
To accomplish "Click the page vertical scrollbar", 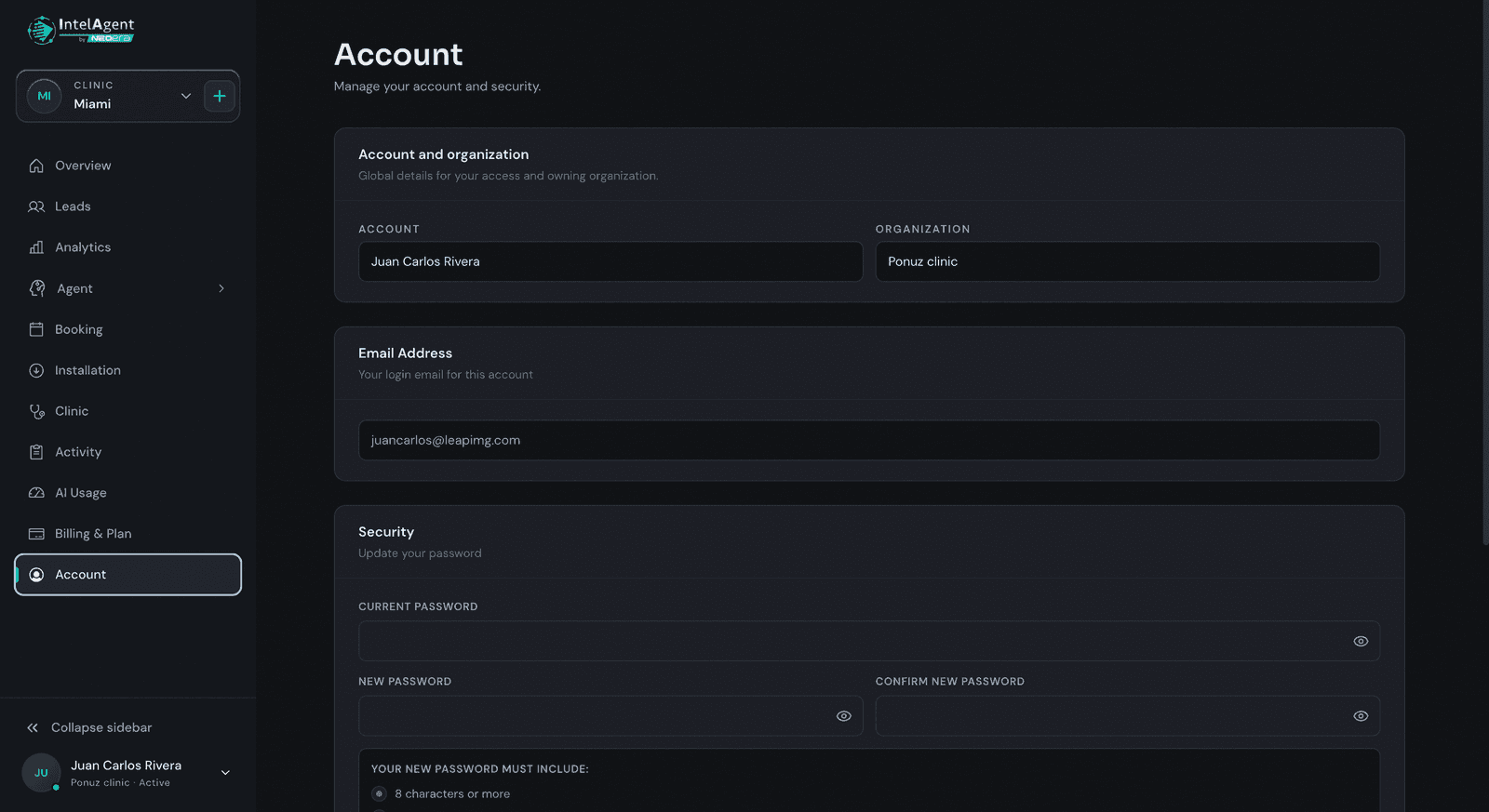I will click(x=1485, y=273).
